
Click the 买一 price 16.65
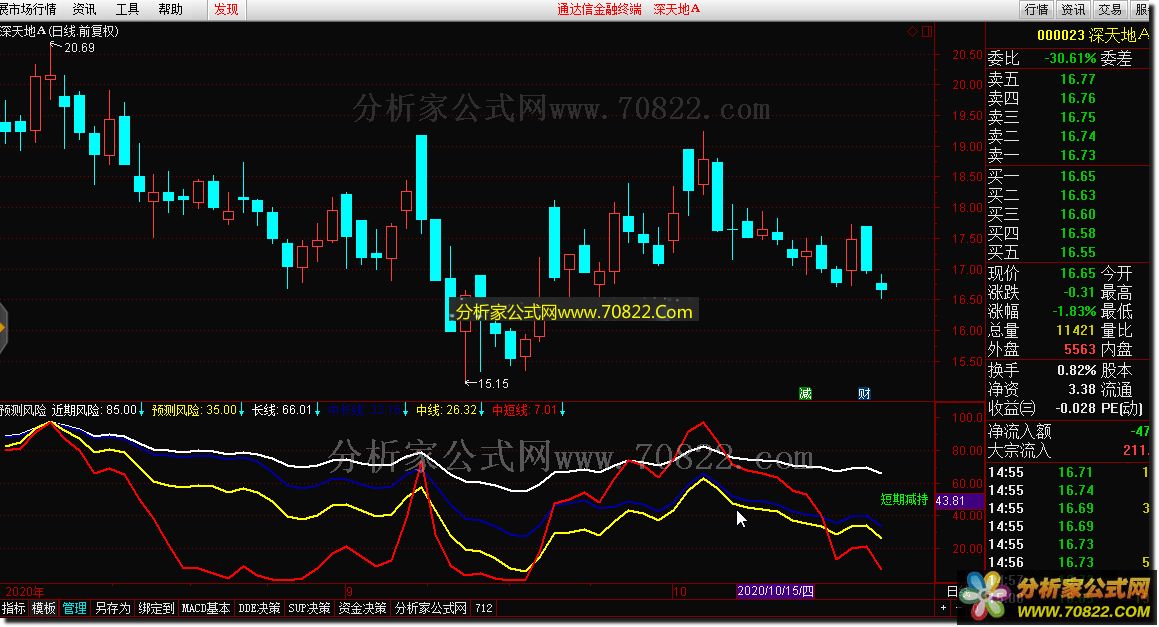pyautogui.click(x=1078, y=176)
